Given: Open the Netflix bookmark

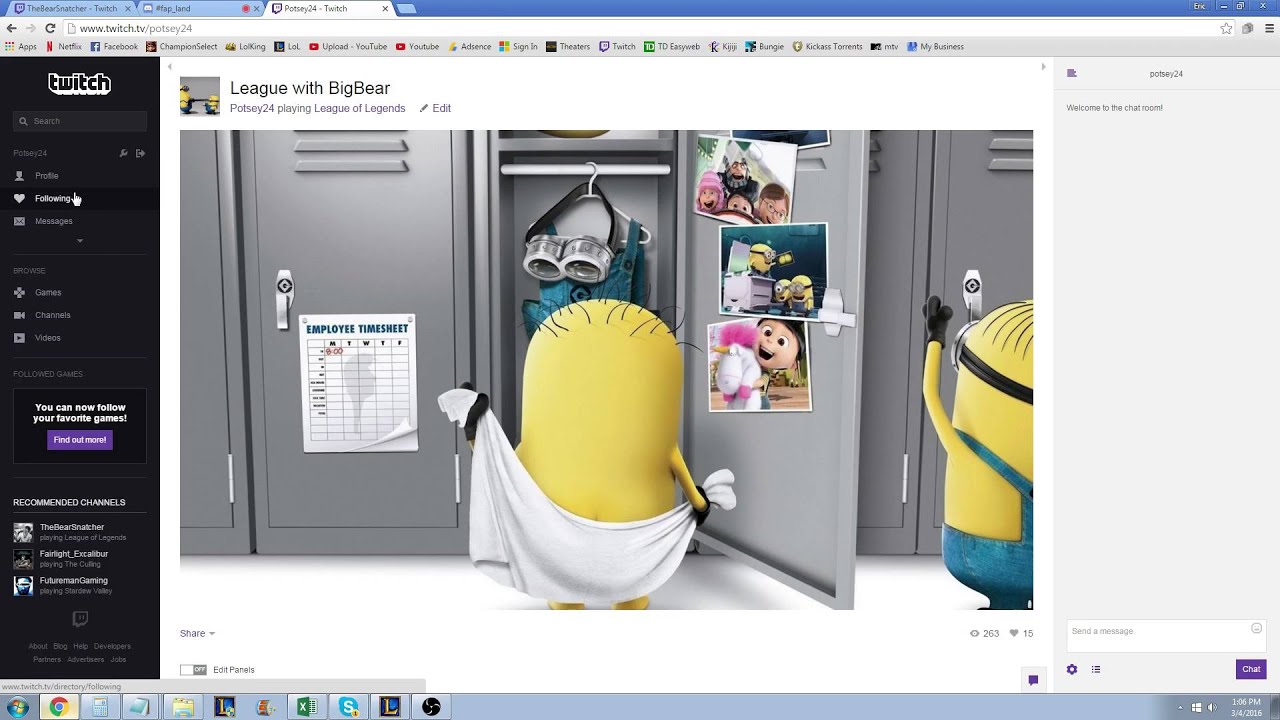Looking at the screenshot, I should [63, 47].
